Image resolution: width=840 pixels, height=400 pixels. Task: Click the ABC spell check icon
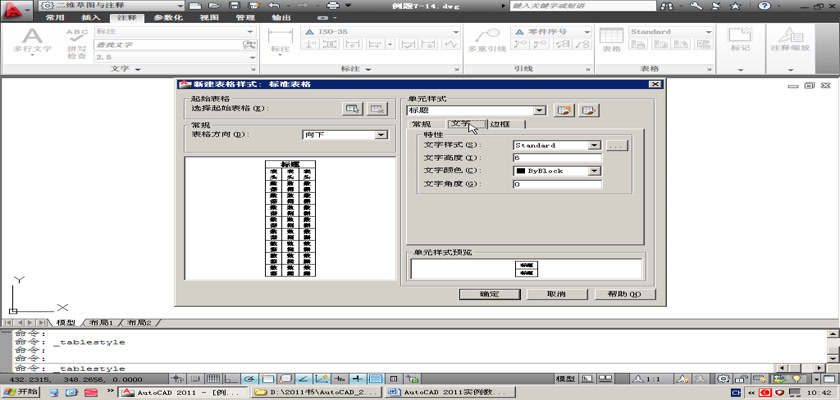(x=77, y=35)
